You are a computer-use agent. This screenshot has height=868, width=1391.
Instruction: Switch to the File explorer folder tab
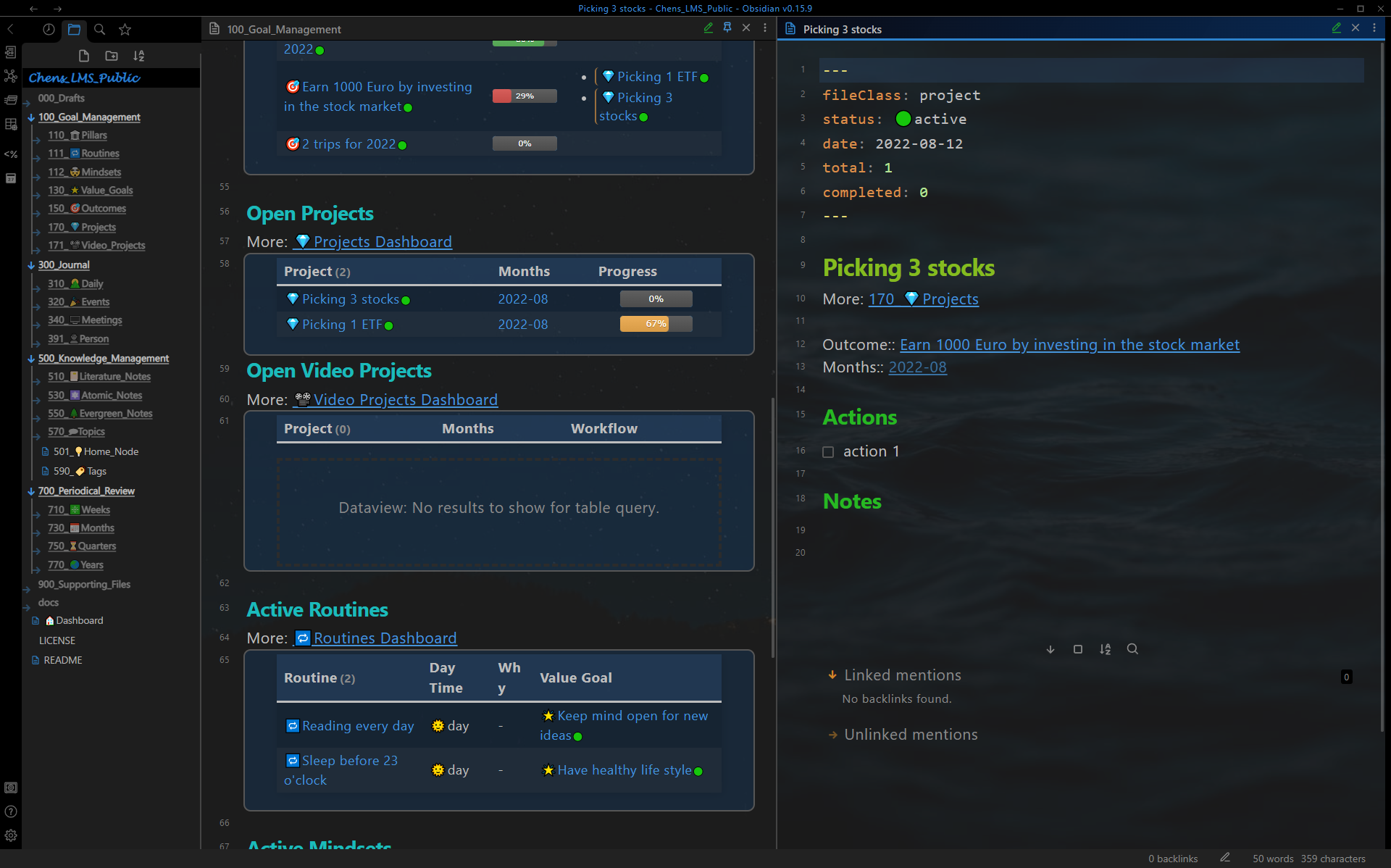coord(74,30)
